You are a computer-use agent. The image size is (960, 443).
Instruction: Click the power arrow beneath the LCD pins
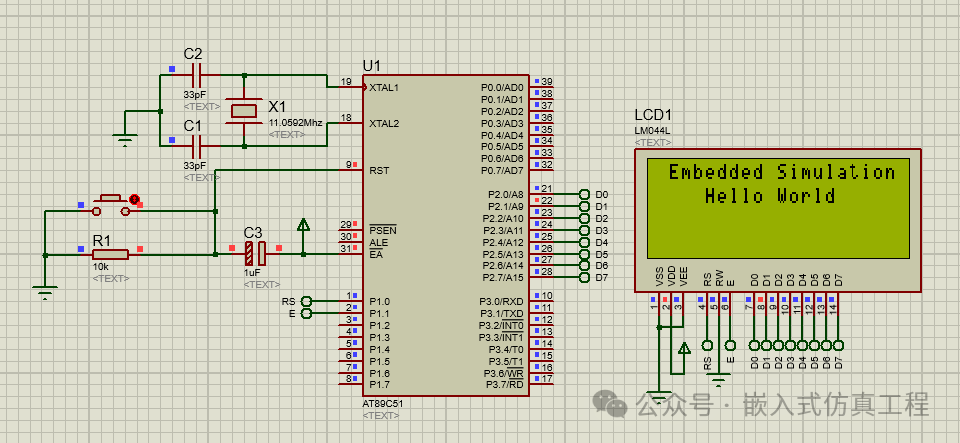(x=684, y=348)
